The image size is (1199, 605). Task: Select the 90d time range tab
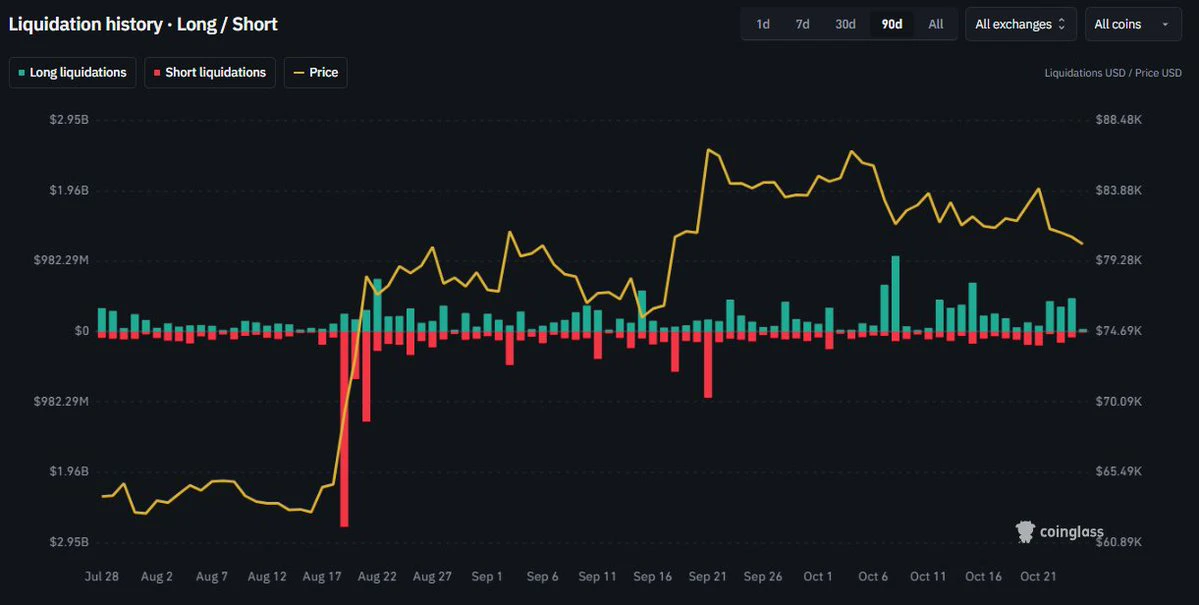tap(892, 24)
